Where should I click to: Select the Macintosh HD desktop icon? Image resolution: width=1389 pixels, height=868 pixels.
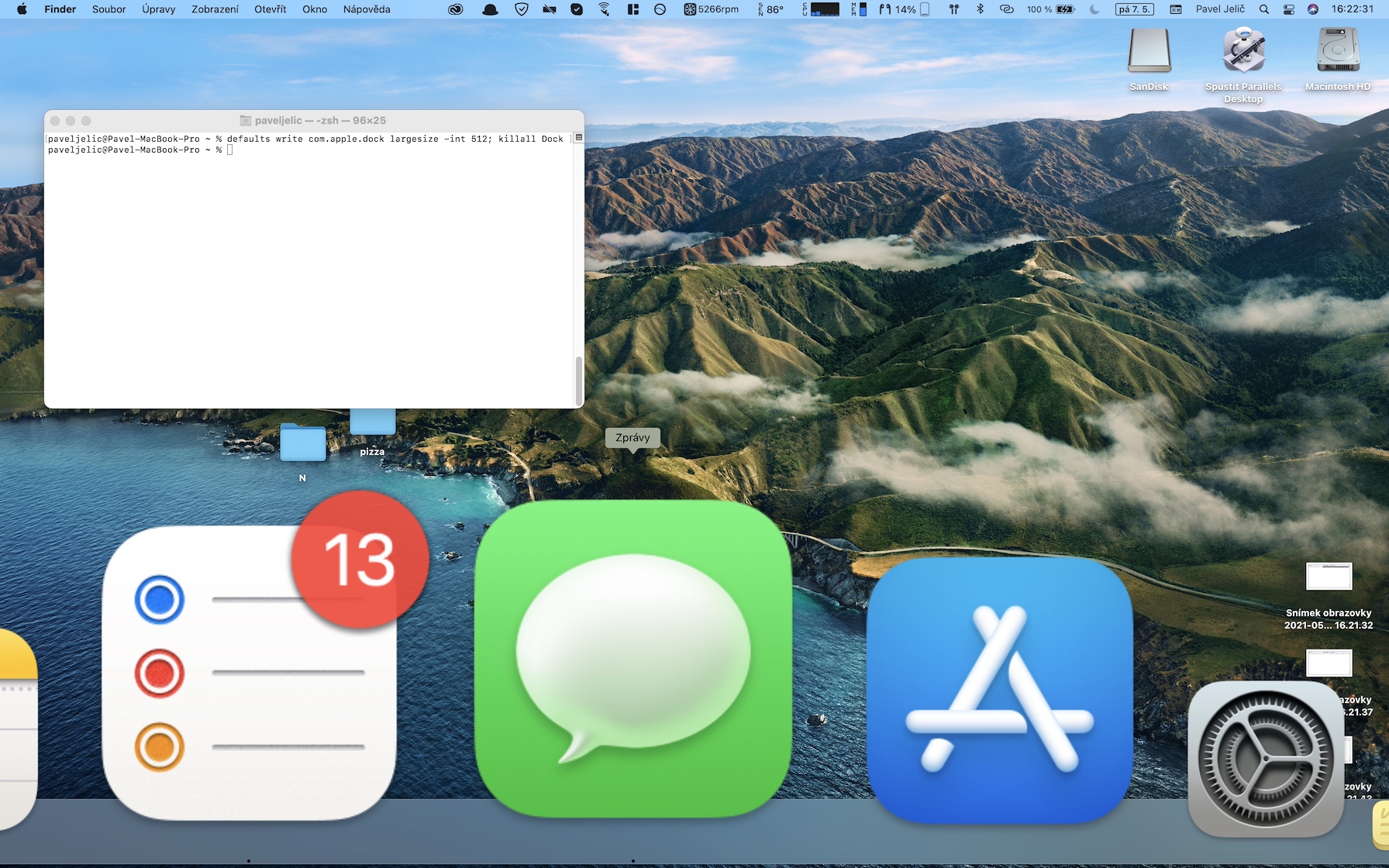click(x=1338, y=53)
